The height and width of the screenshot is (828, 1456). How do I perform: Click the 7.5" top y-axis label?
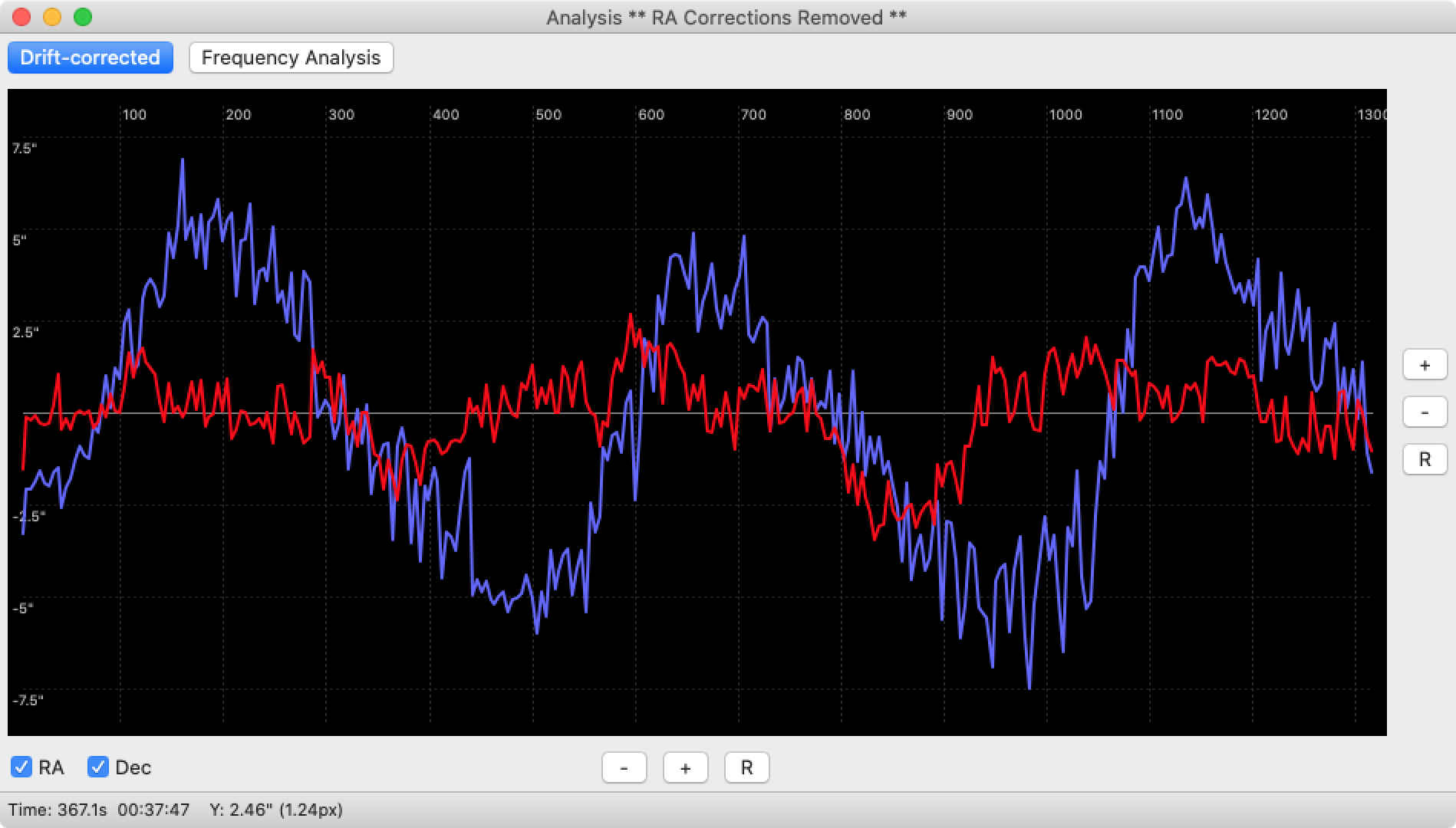click(25, 148)
